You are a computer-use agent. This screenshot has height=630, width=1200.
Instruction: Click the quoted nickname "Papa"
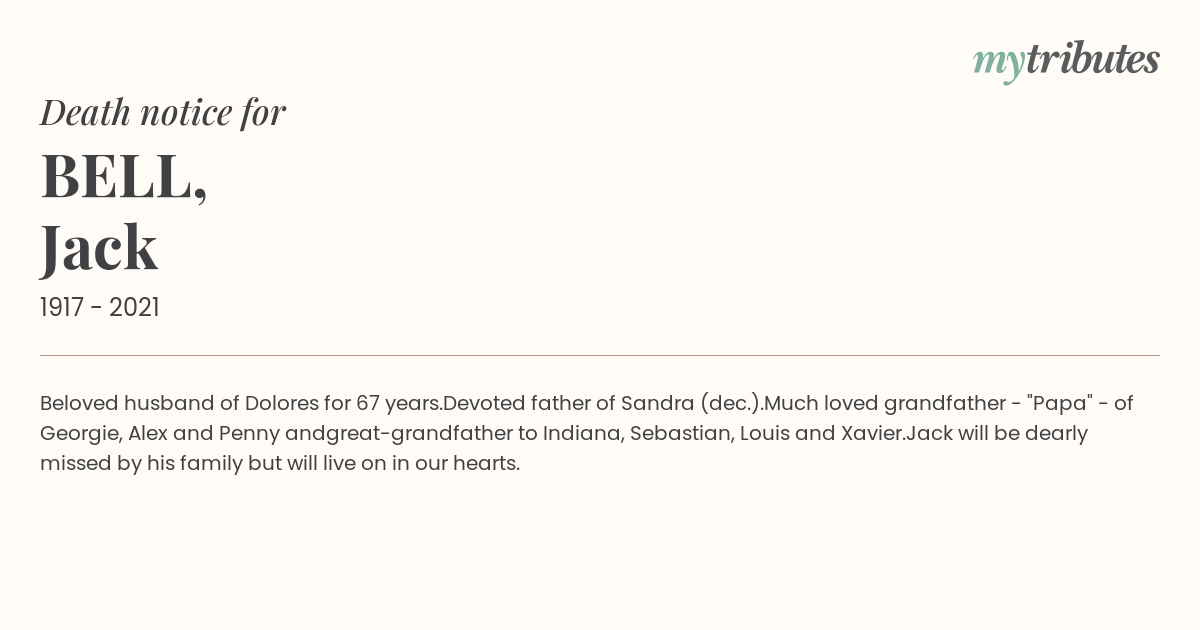coord(1062,403)
